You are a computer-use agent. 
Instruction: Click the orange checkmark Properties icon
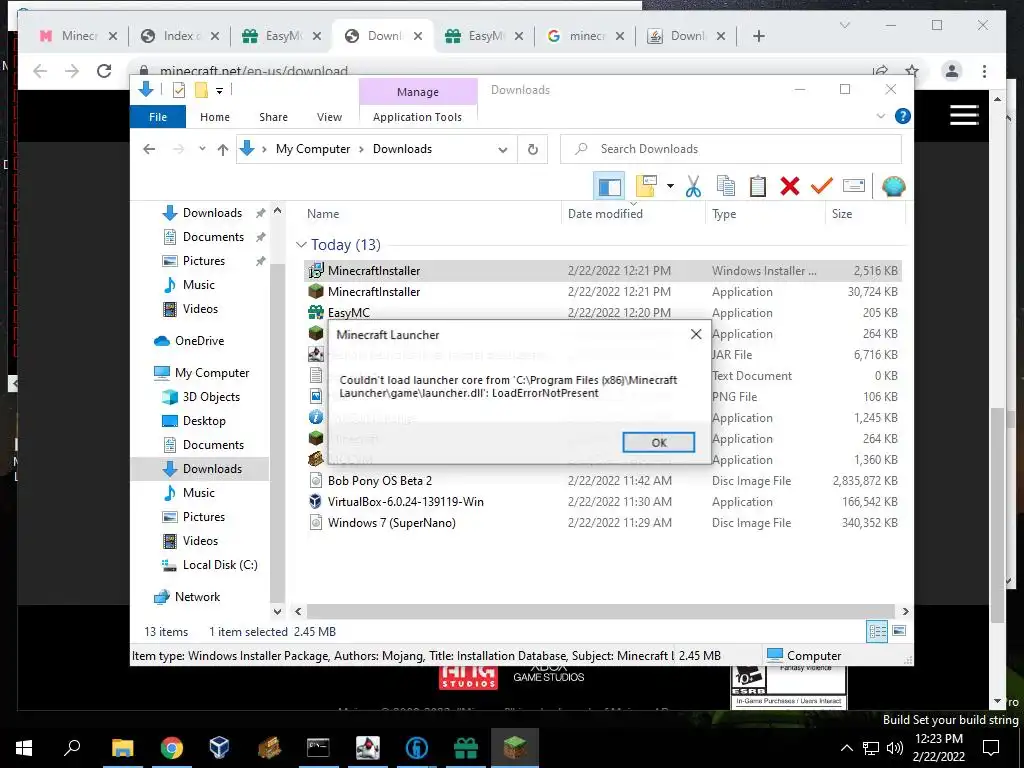click(822, 187)
